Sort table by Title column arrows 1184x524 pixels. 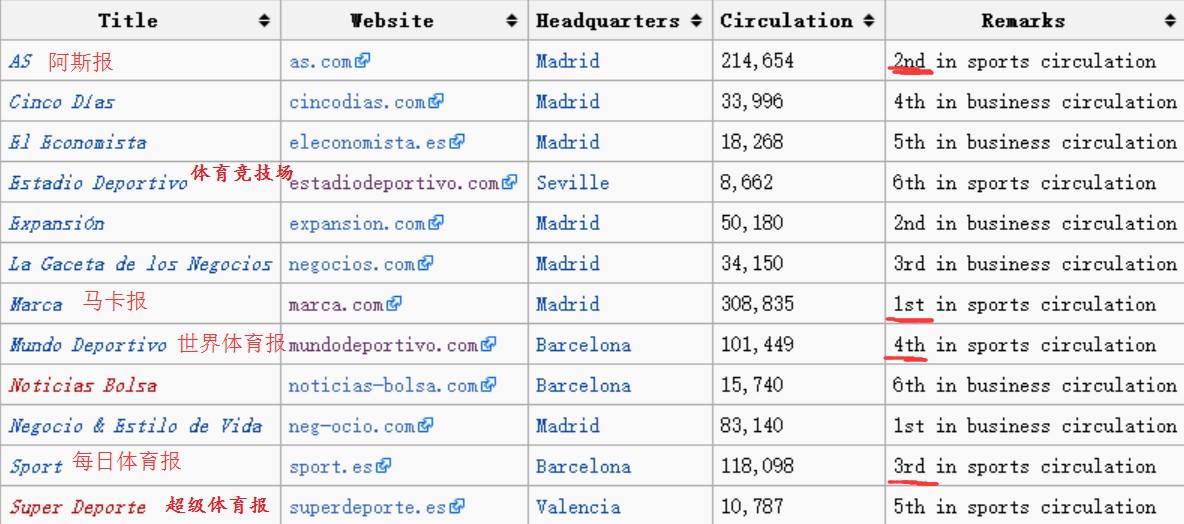[264, 20]
